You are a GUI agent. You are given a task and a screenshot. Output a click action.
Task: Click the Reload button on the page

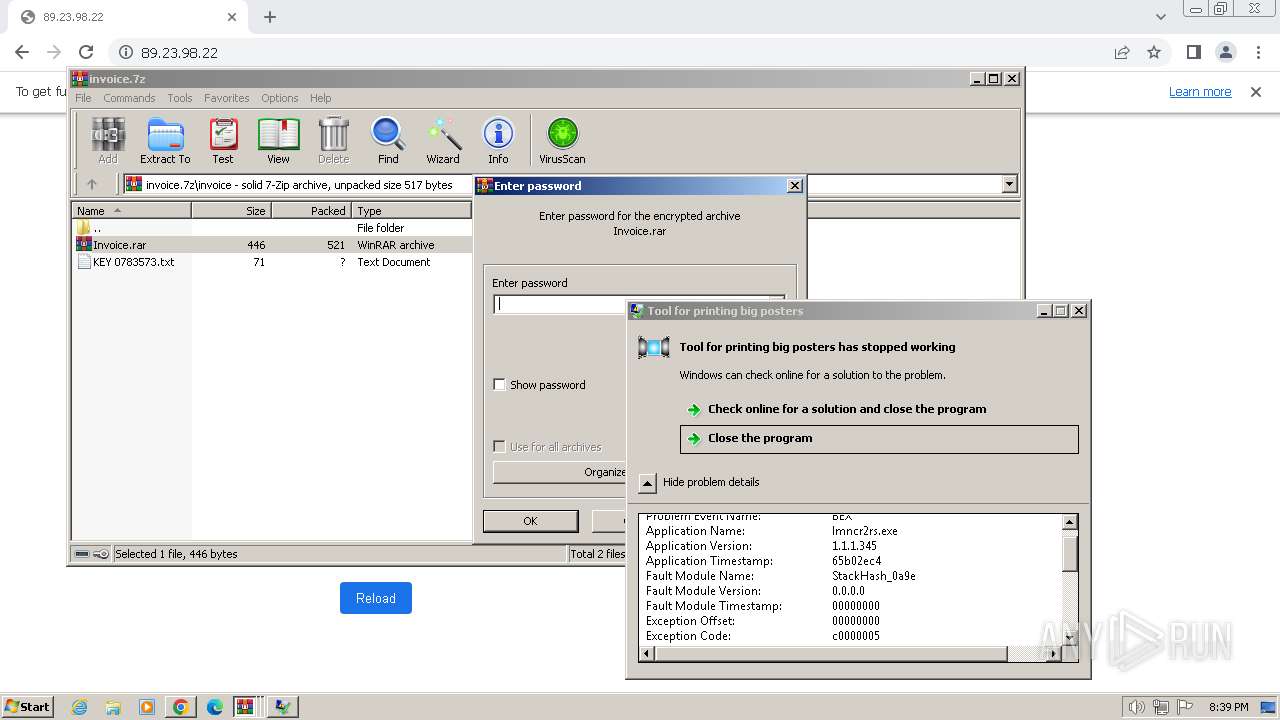click(376, 598)
